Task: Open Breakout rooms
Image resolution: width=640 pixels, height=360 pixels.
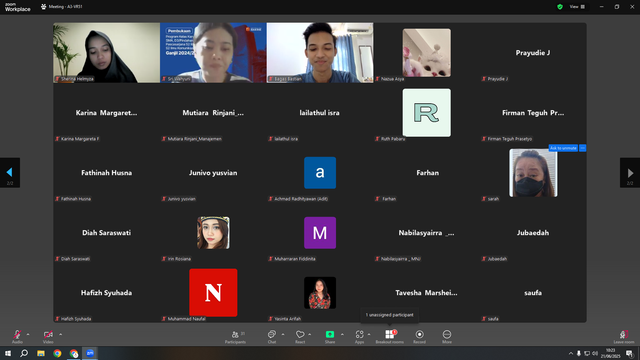Action: (390, 336)
